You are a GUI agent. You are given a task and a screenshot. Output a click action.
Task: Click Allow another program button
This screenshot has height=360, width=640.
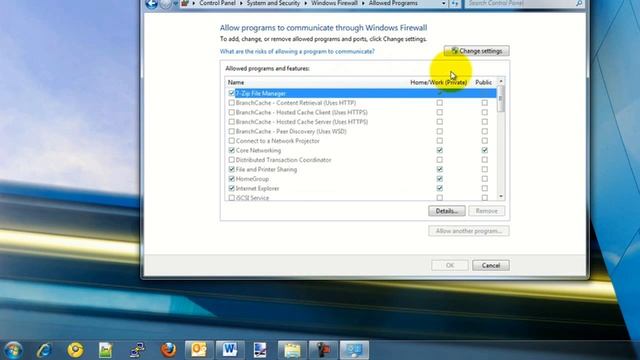coord(469,231)
